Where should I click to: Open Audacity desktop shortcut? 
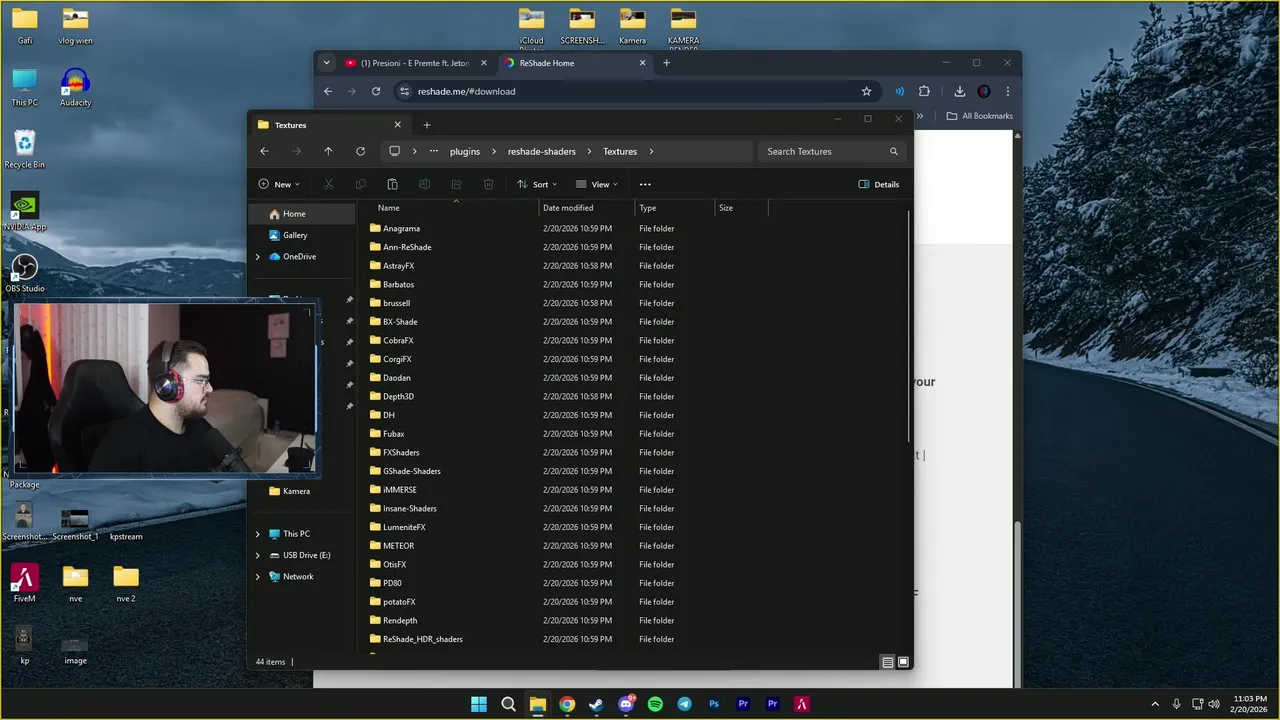75,87
